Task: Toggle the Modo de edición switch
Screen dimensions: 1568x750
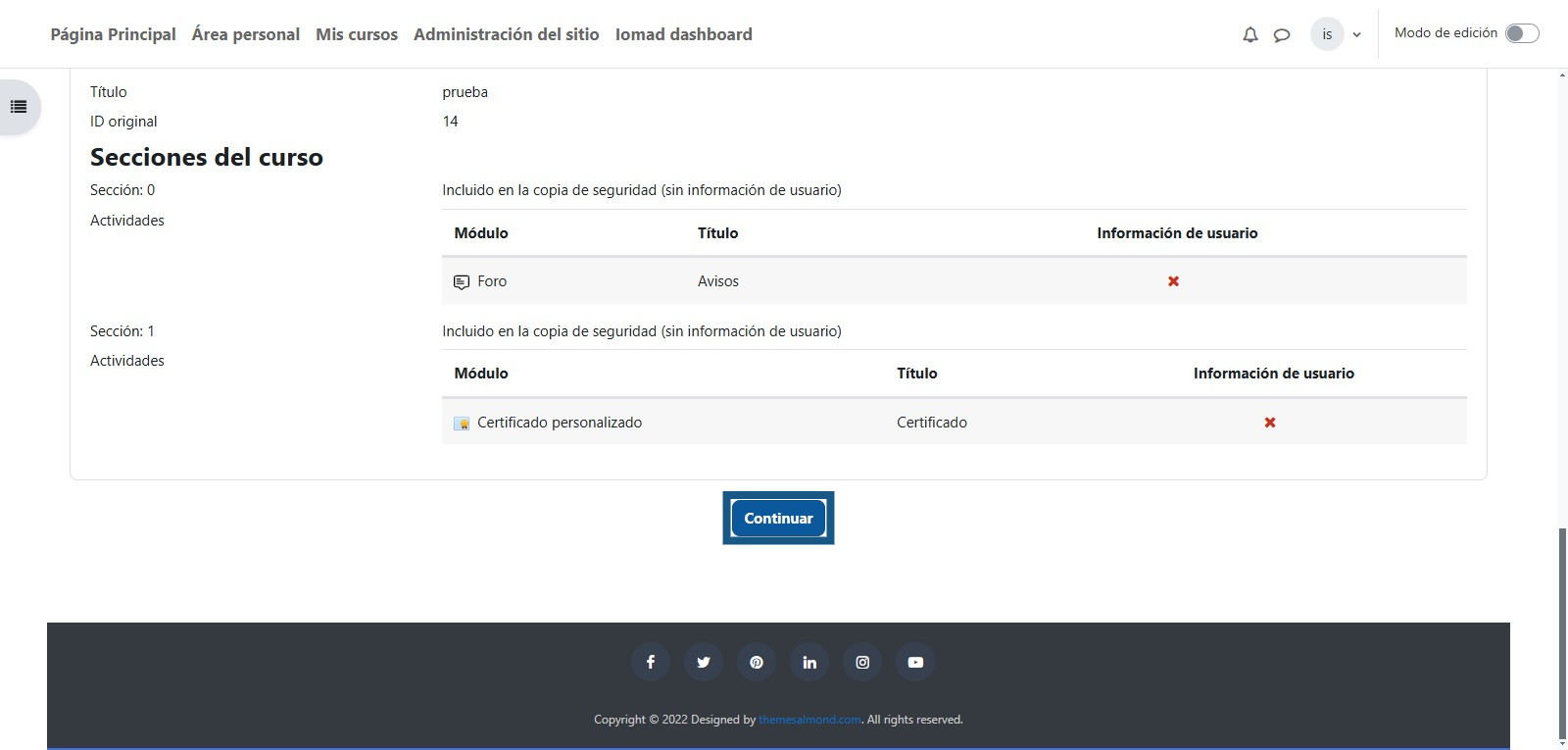Action: 1522,33
